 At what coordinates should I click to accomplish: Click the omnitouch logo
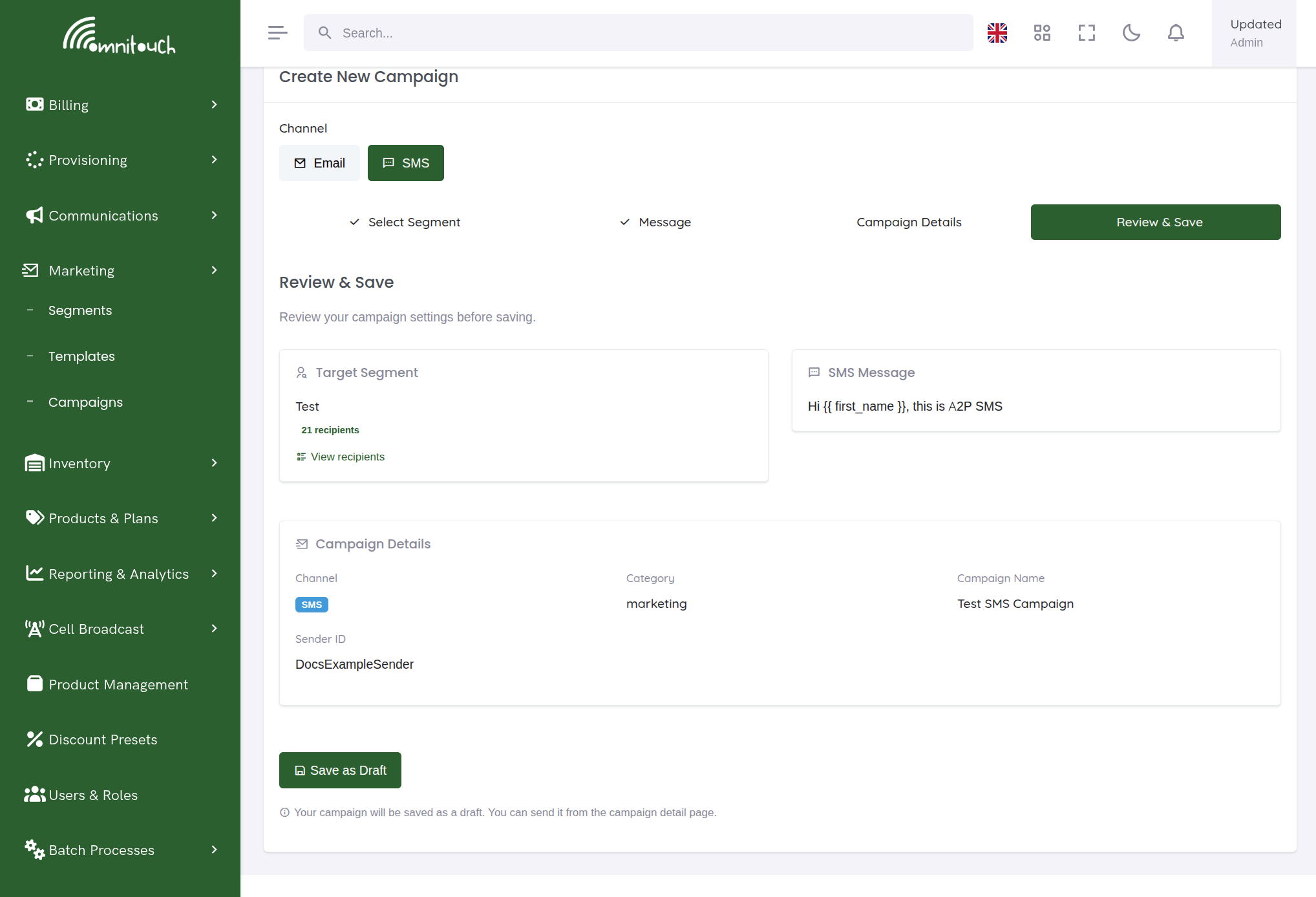pyautogui.click(x=120, y=36)
